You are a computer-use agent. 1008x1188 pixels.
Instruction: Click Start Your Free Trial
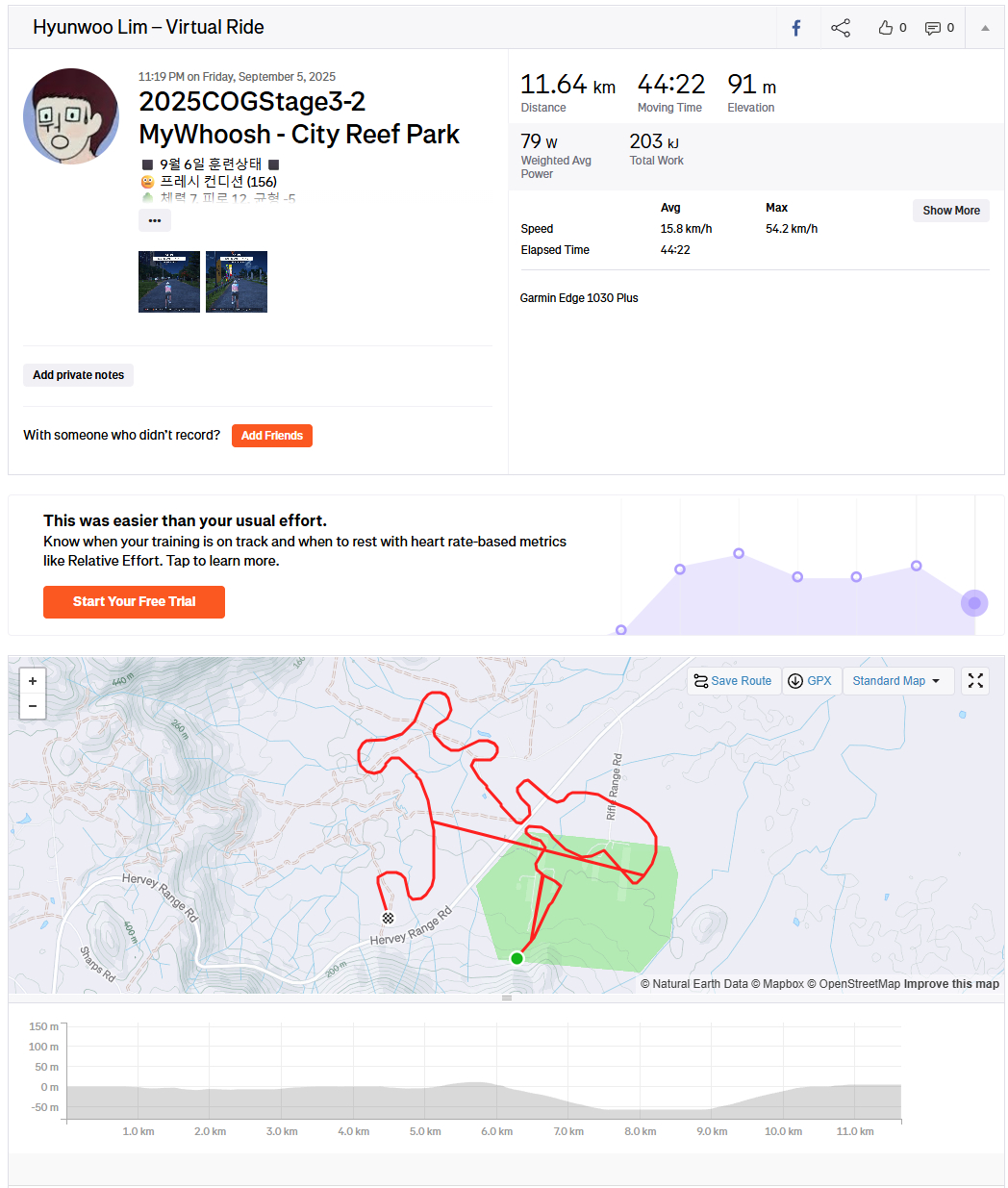coord(134,602)
